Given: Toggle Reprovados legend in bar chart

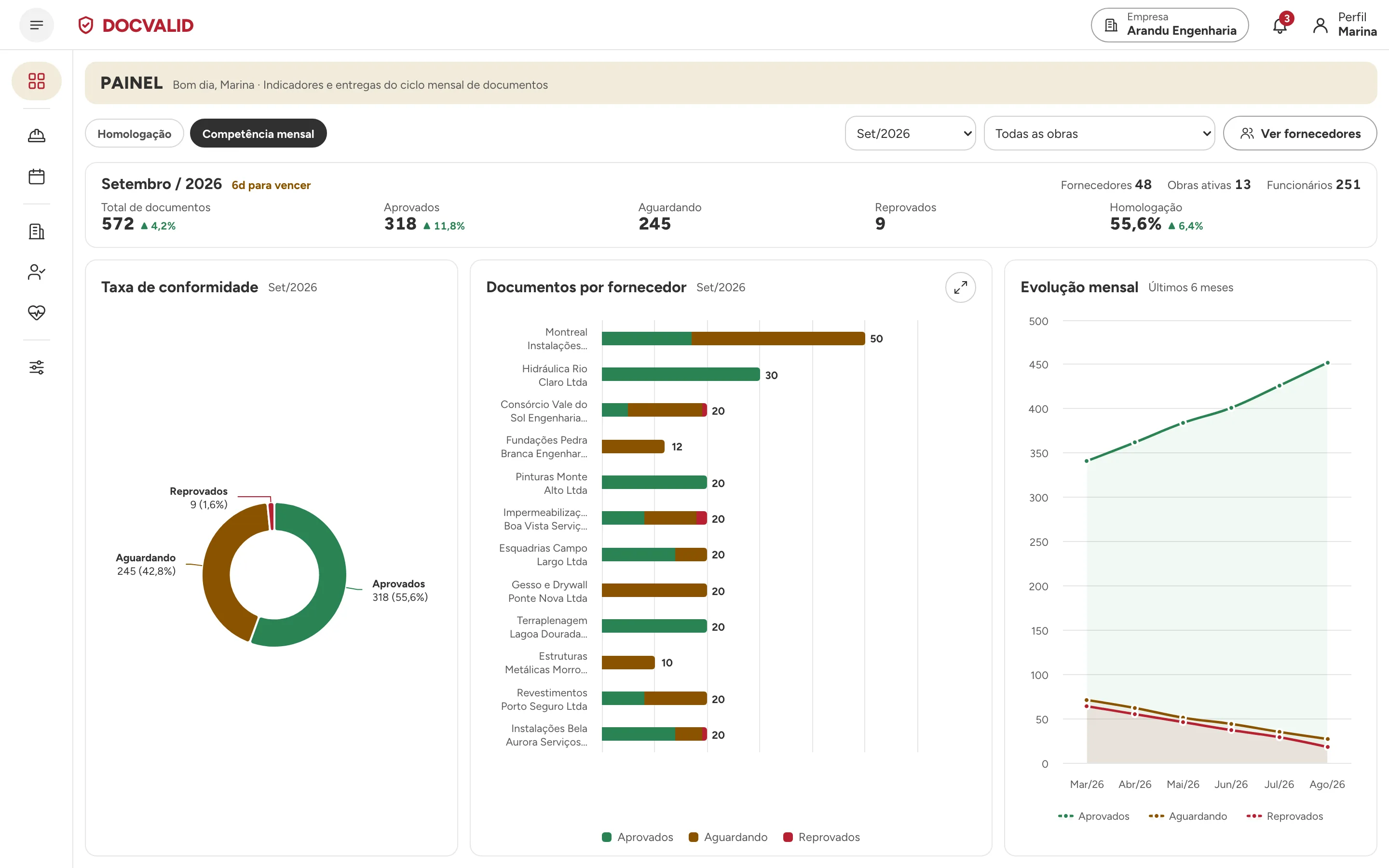Looking at the screenshot, I should click(821, 837).
